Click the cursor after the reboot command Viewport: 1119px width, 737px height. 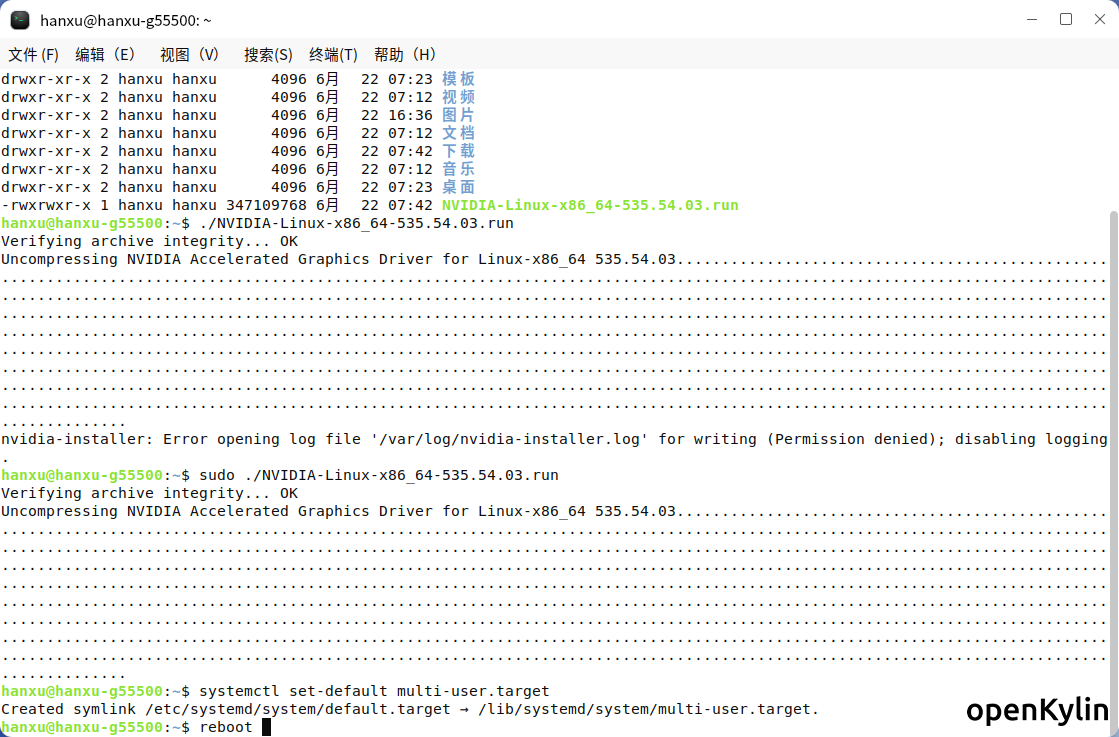tap(266, 727)
